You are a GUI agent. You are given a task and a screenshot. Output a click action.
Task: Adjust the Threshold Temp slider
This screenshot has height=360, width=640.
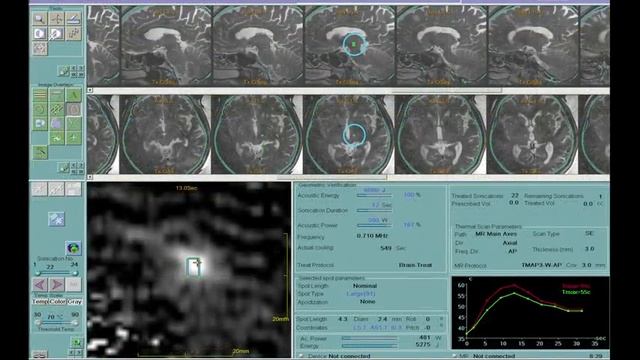[56, 323]
